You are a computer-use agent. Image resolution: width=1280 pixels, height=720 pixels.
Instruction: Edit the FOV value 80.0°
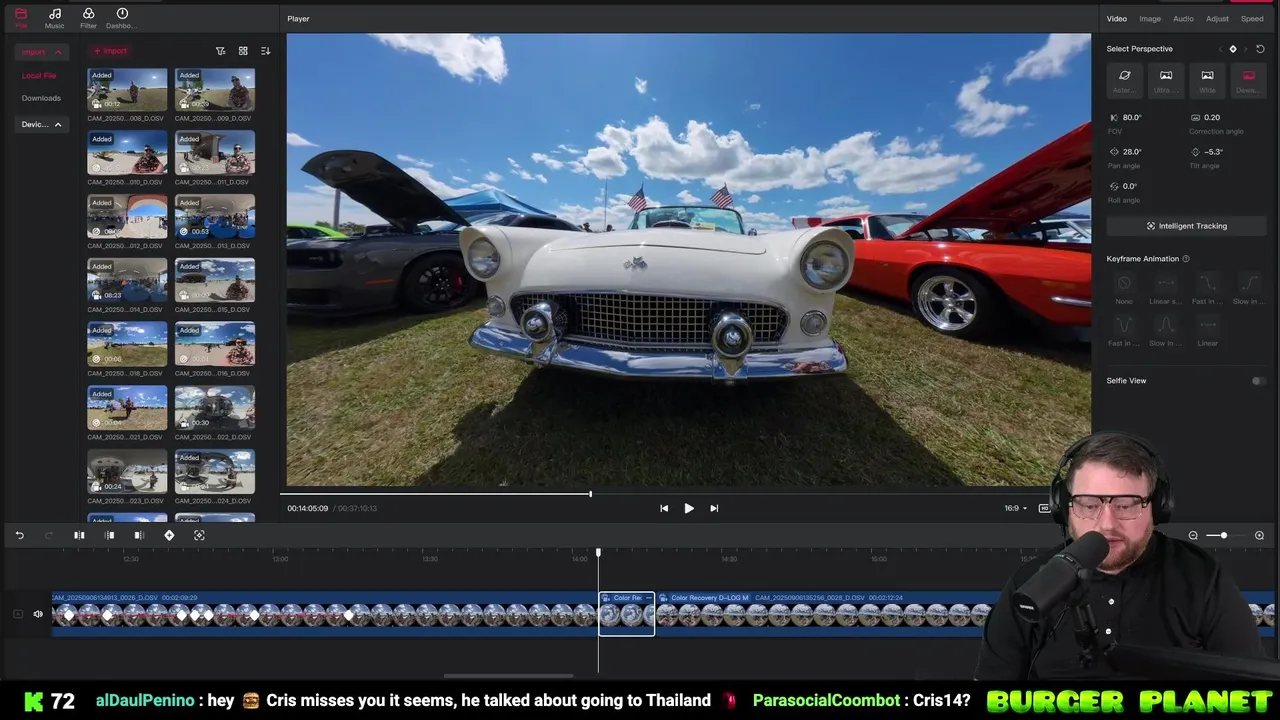[x=1132, y=118]
